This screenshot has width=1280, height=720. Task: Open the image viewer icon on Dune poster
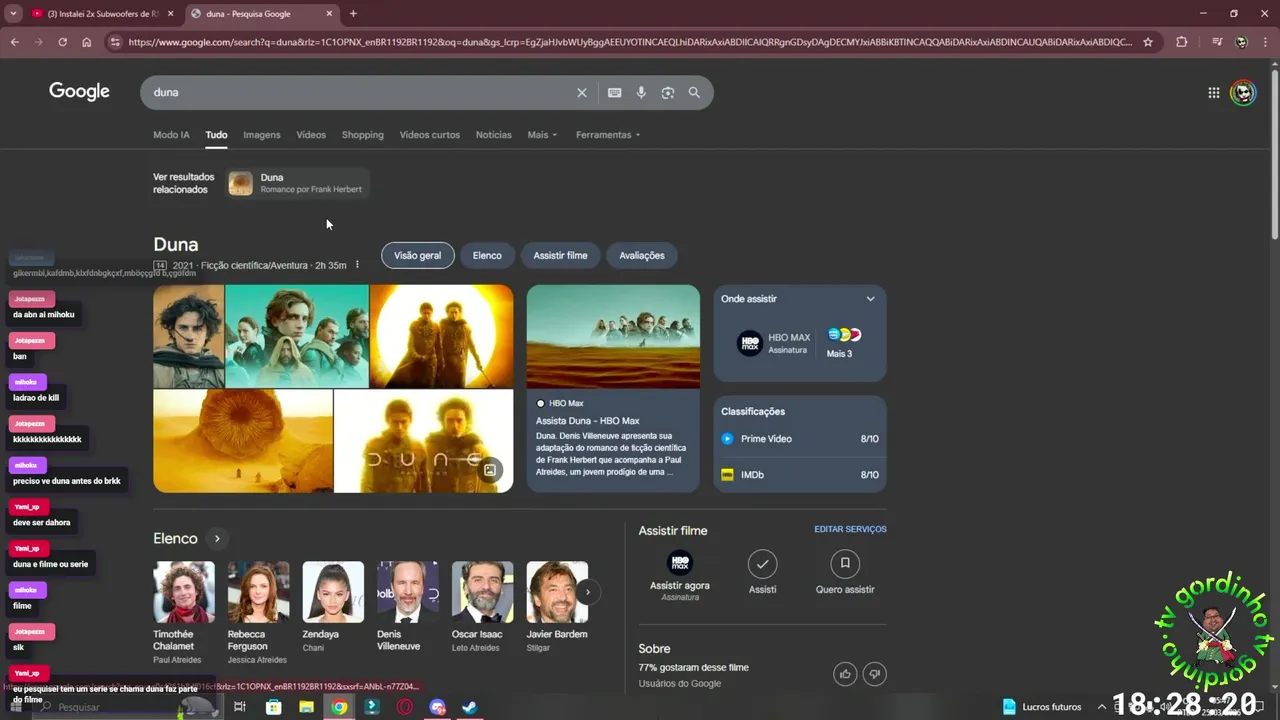(x=490, y=470)
